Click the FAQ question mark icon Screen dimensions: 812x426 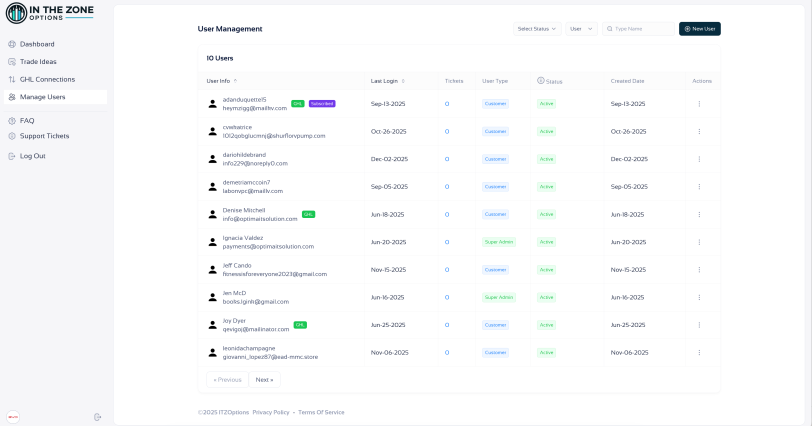12,121
